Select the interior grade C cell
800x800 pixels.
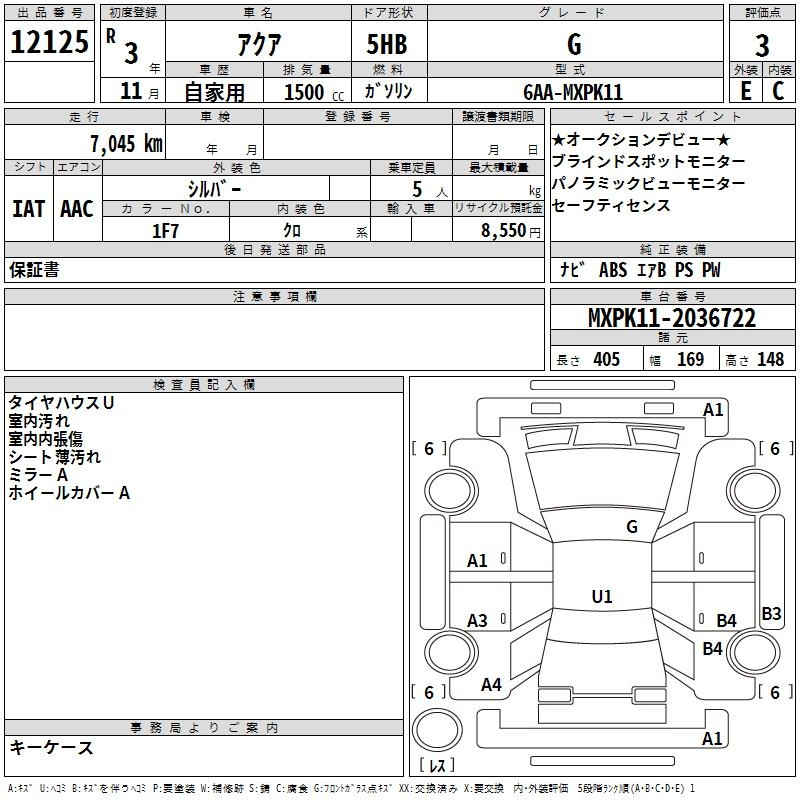(x=779, y=90)
